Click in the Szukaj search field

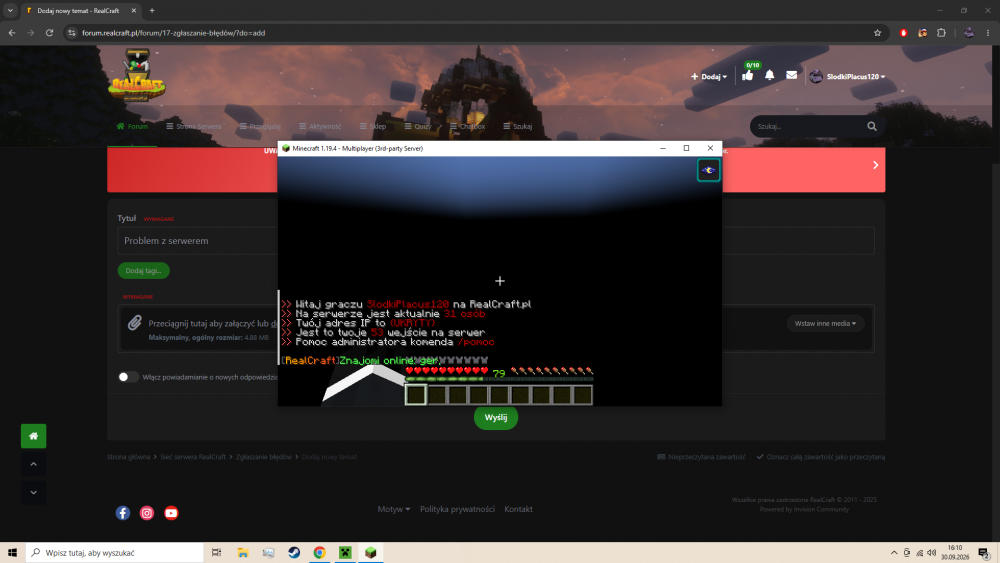(x=807, y=126)
